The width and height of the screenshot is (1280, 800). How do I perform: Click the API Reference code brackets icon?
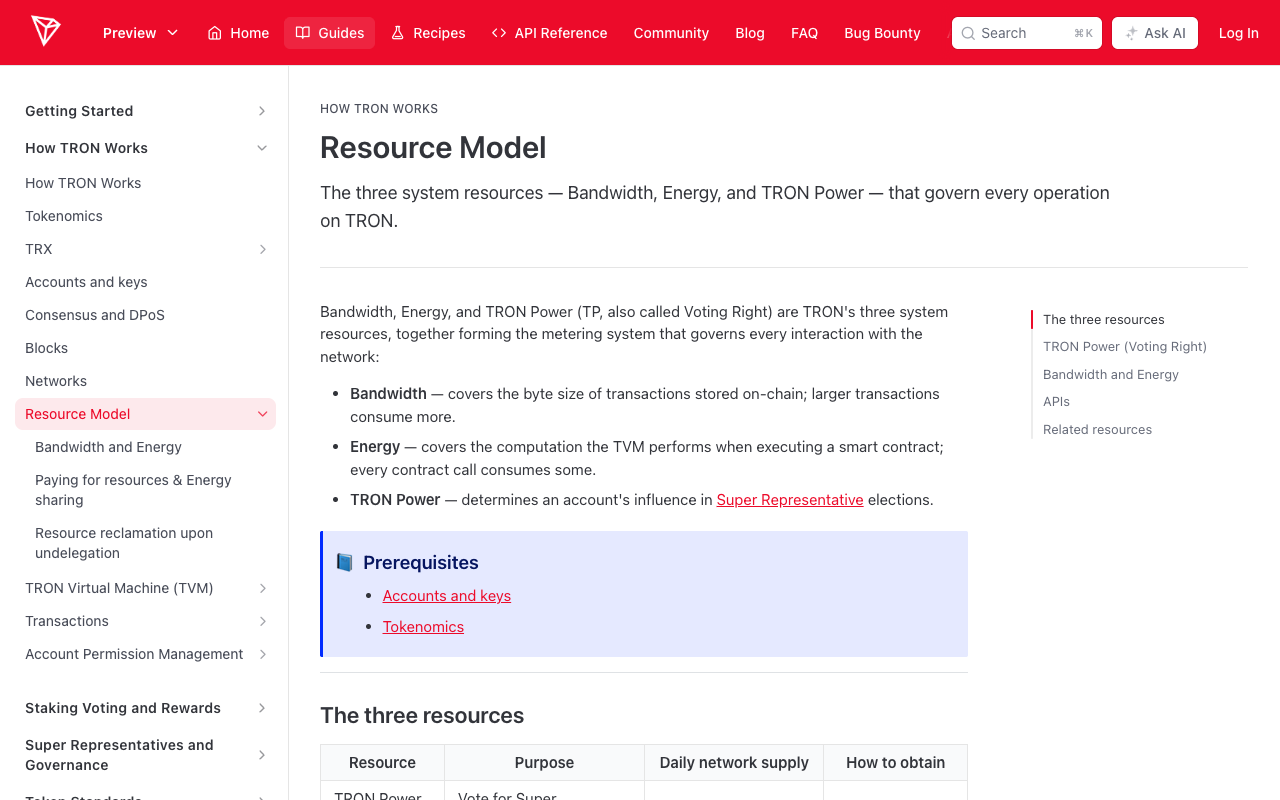point(499,33)
